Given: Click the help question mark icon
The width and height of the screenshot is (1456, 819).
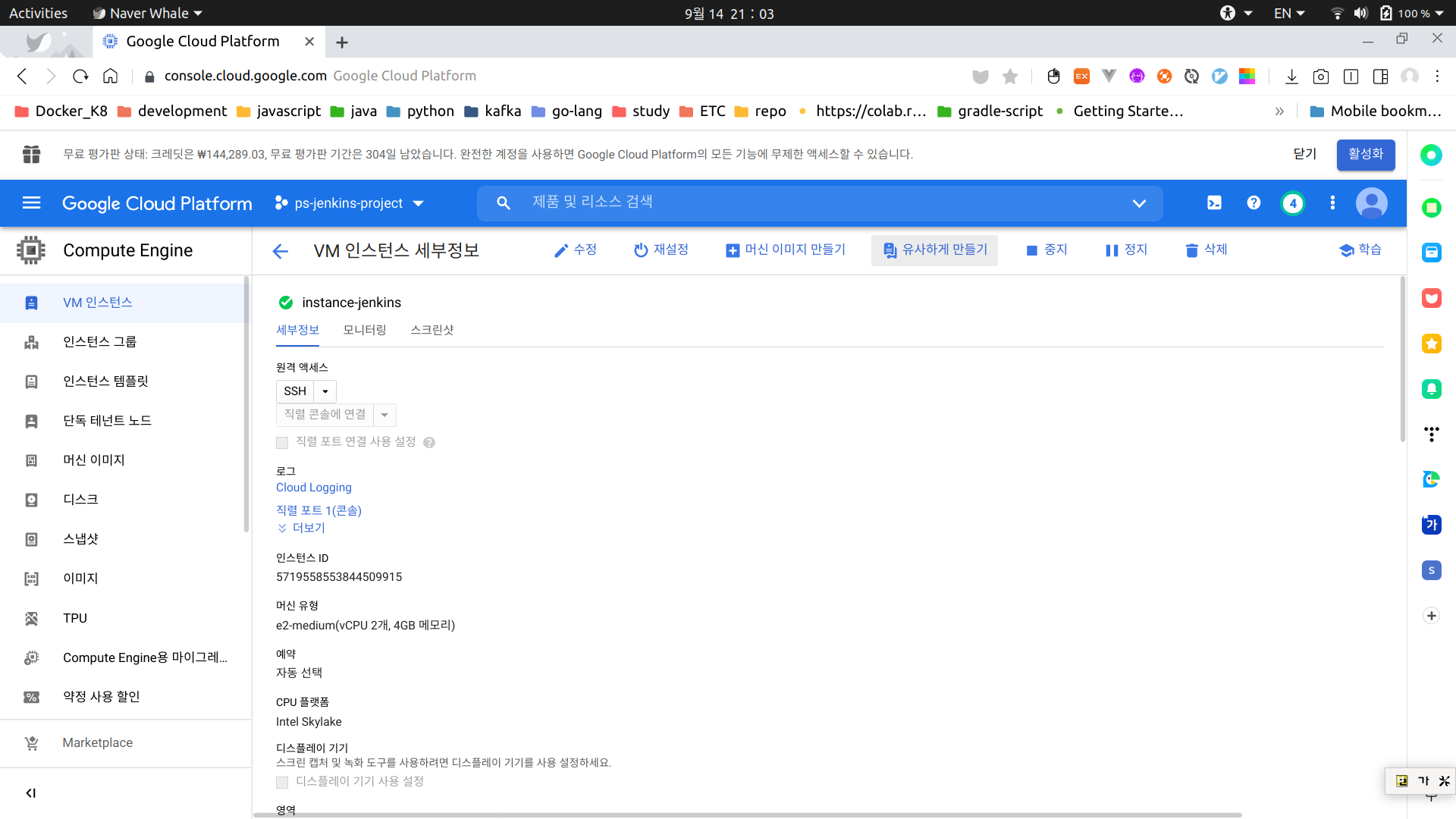Looking at the screenshot, I should pos(1254,203).
